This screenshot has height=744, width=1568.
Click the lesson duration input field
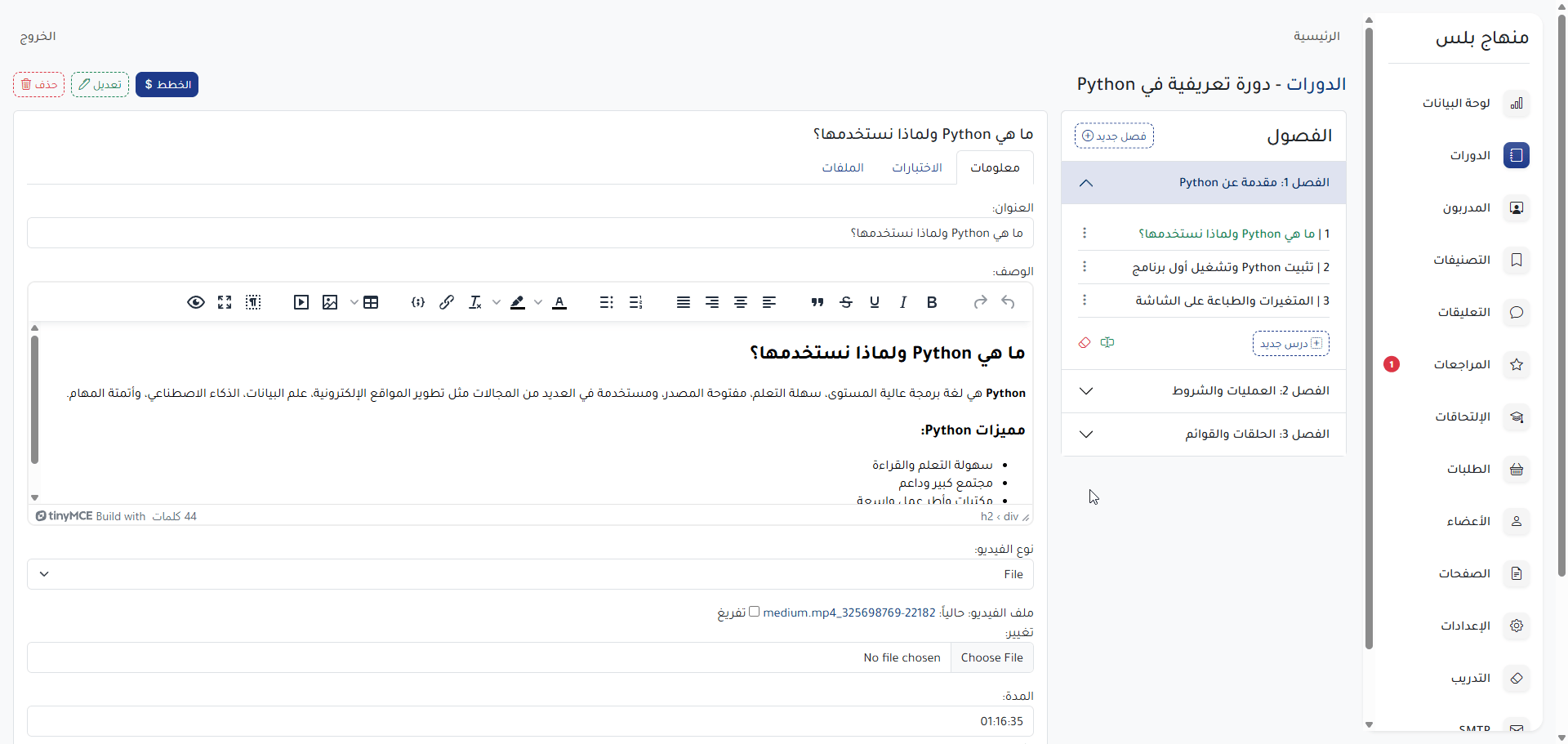[530, 721]
